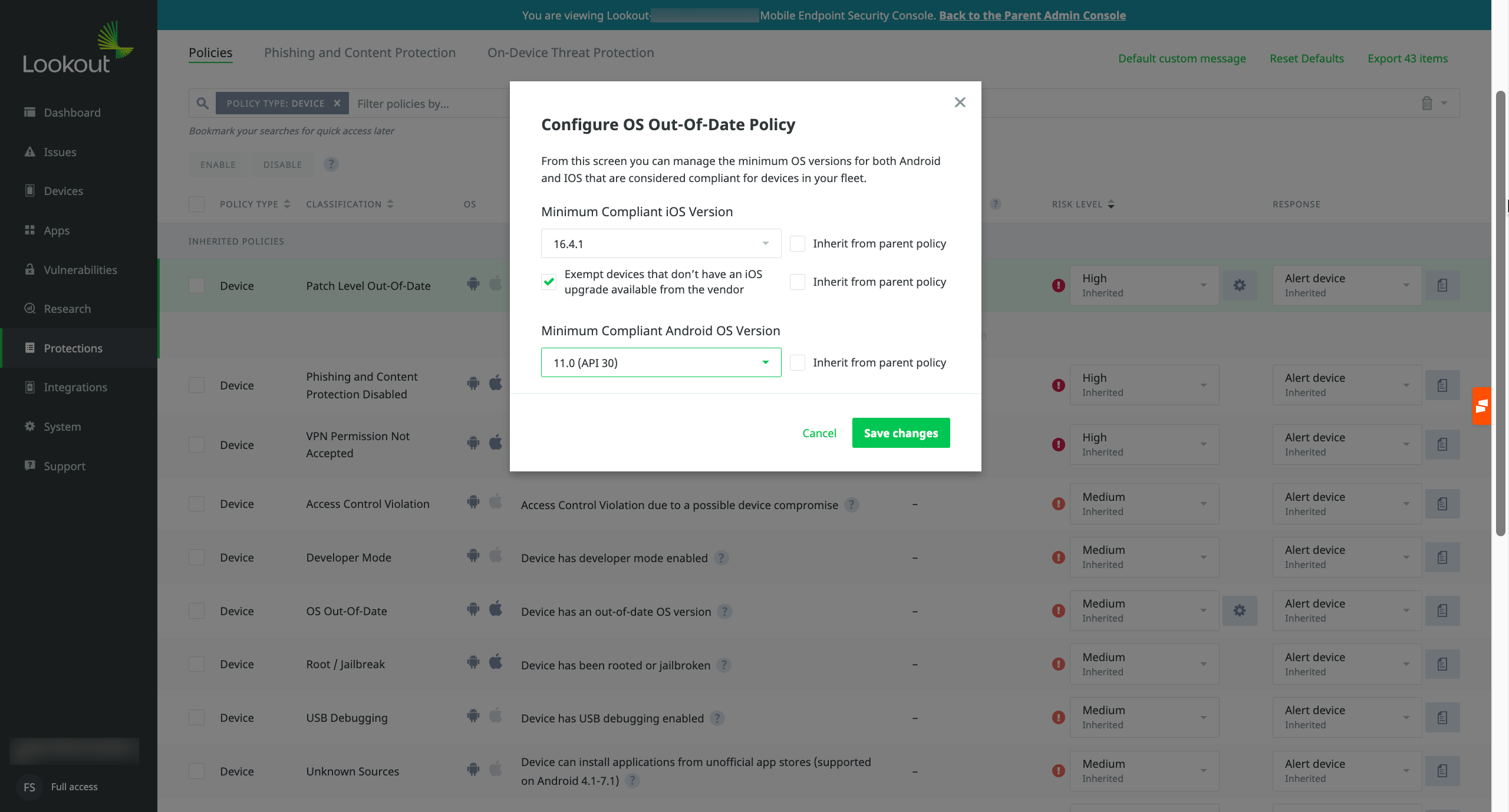Open the Medium risk level dropdown for USB Debugging

click(1144, 717)
